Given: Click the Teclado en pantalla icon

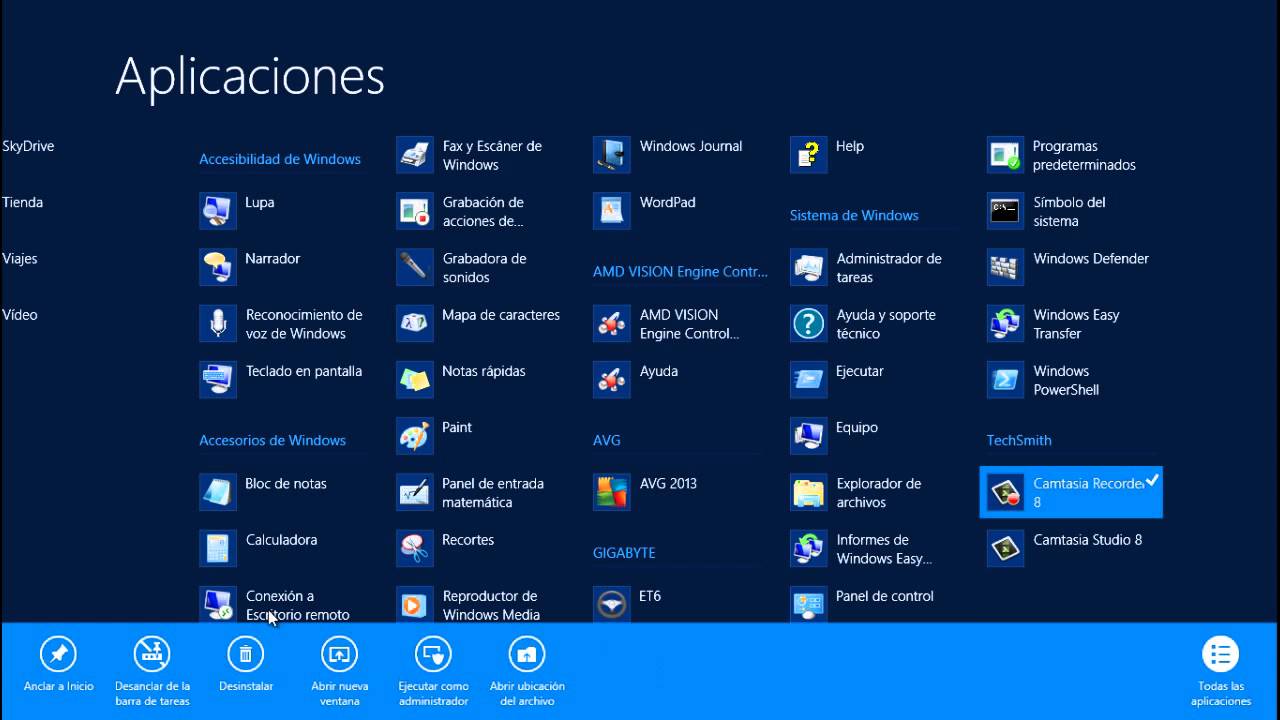Looking at the screenshot, I should tap(218, 380).
